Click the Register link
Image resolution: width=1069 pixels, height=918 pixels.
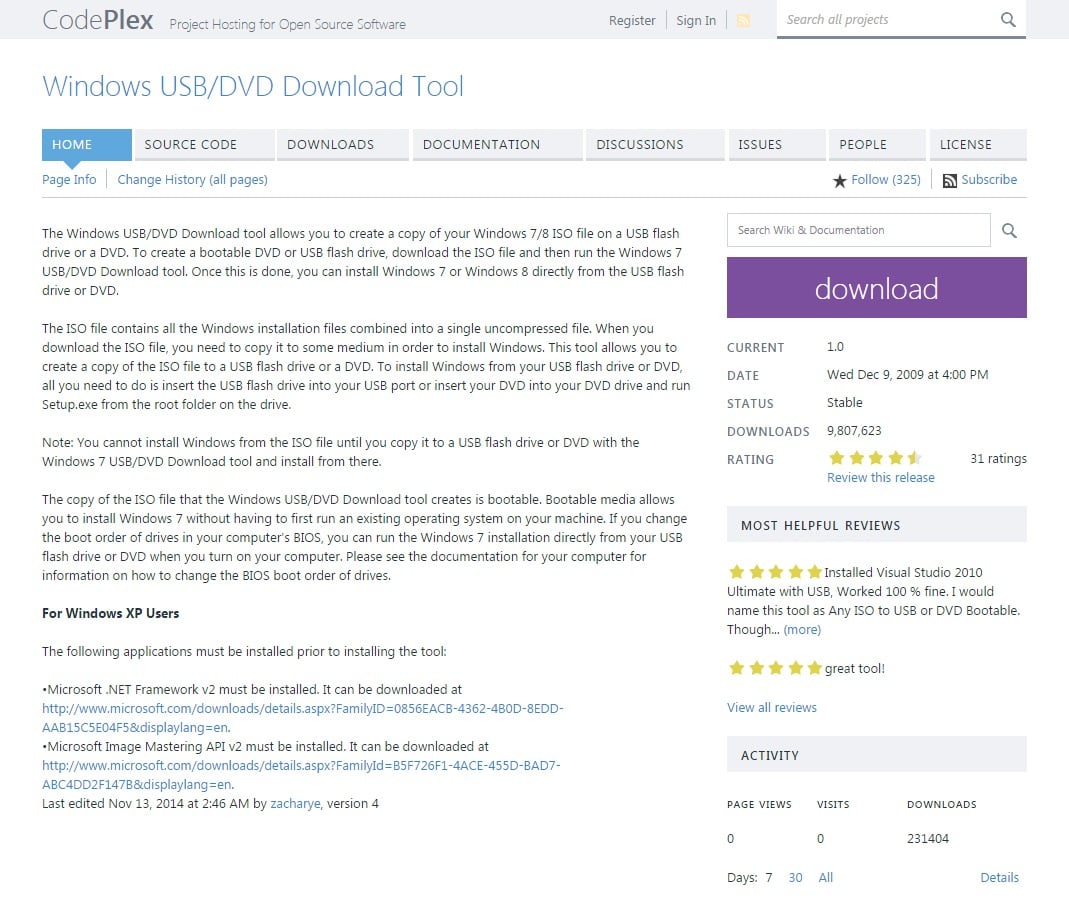coord(632,20)
